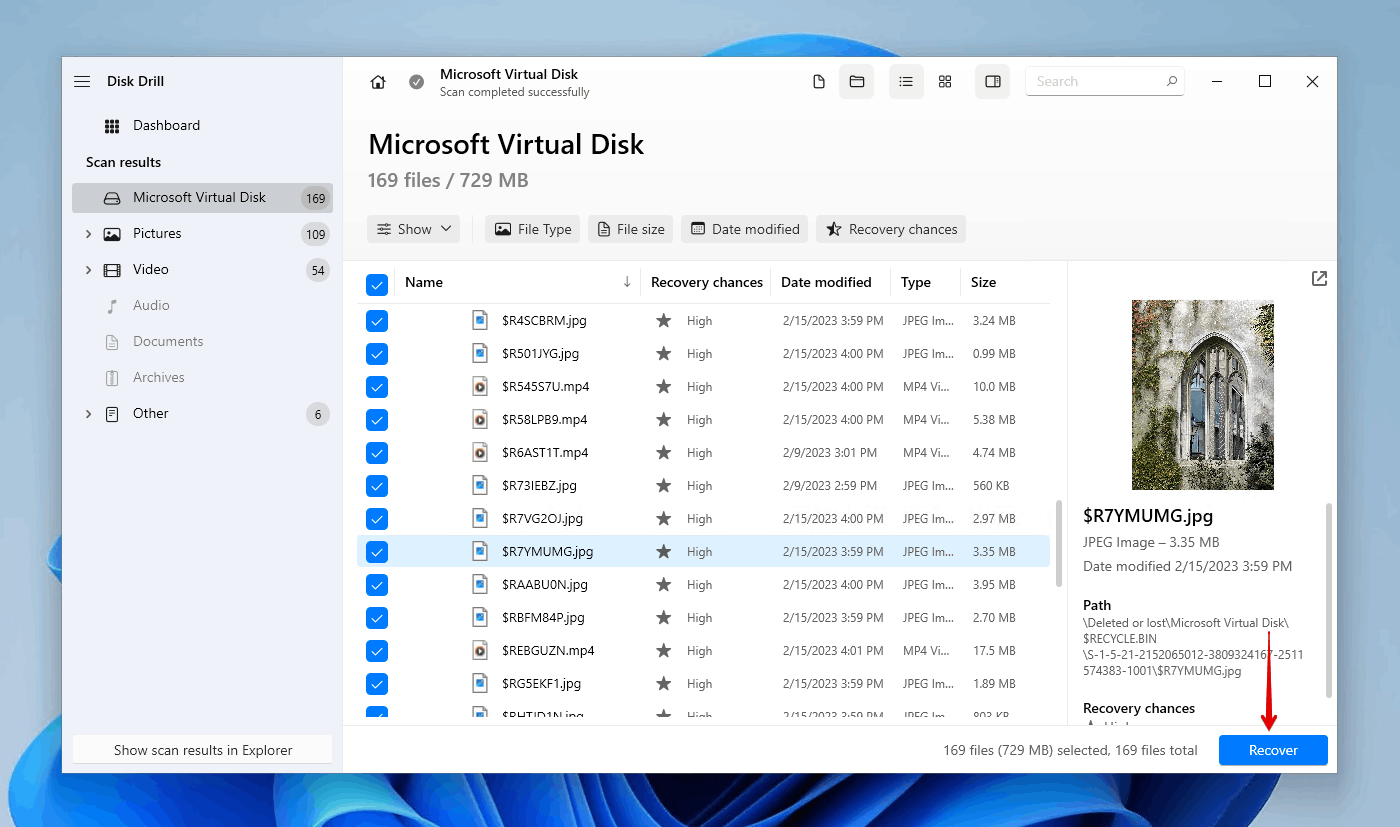Uncheck the $REBGUZN.mp4 checkbox
This screenshot has width=1400, height=827.
click(x=377, y=651)
